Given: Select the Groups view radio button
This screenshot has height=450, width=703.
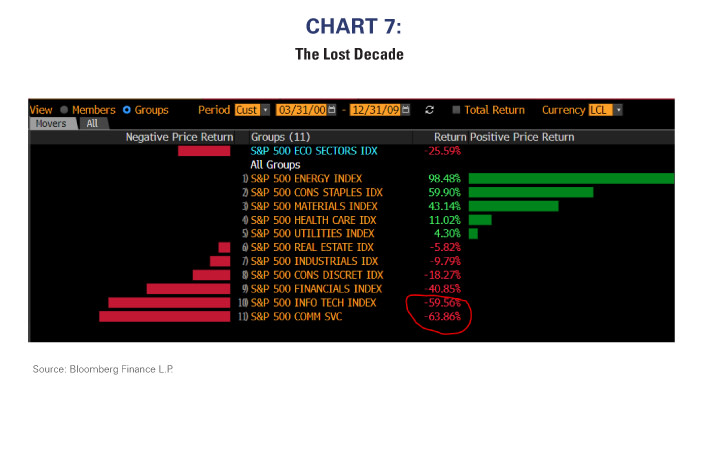Looking at the screenshot, I should coord(127,110).
